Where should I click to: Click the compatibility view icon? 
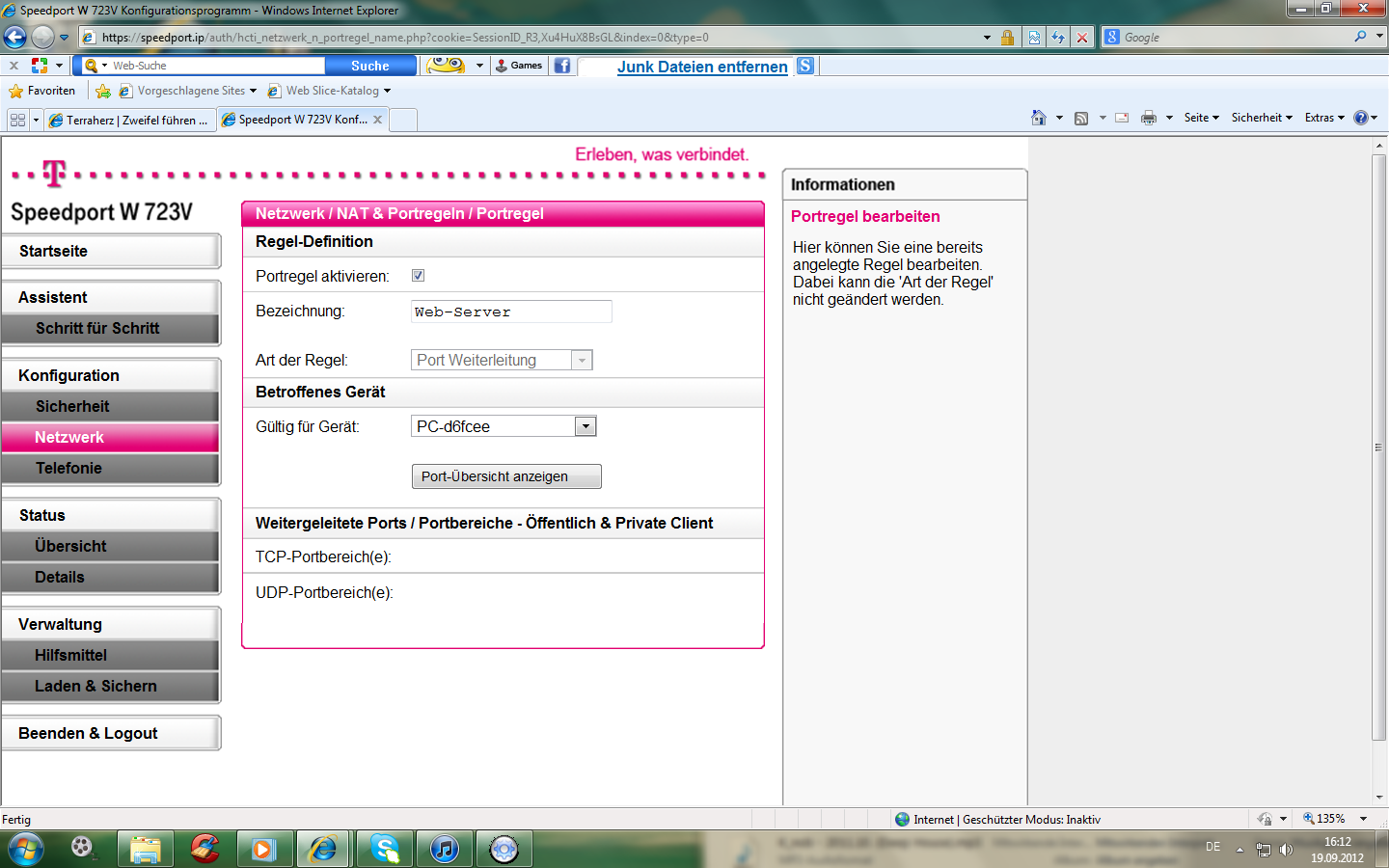click(1034, 38)
